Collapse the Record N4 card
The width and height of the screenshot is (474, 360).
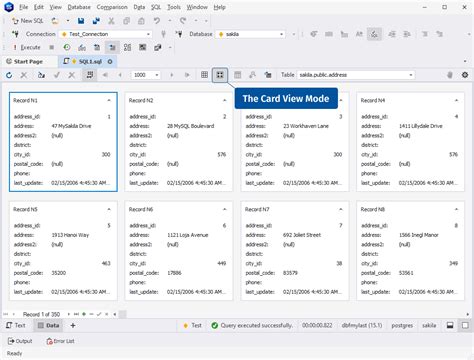click(456, 100)
